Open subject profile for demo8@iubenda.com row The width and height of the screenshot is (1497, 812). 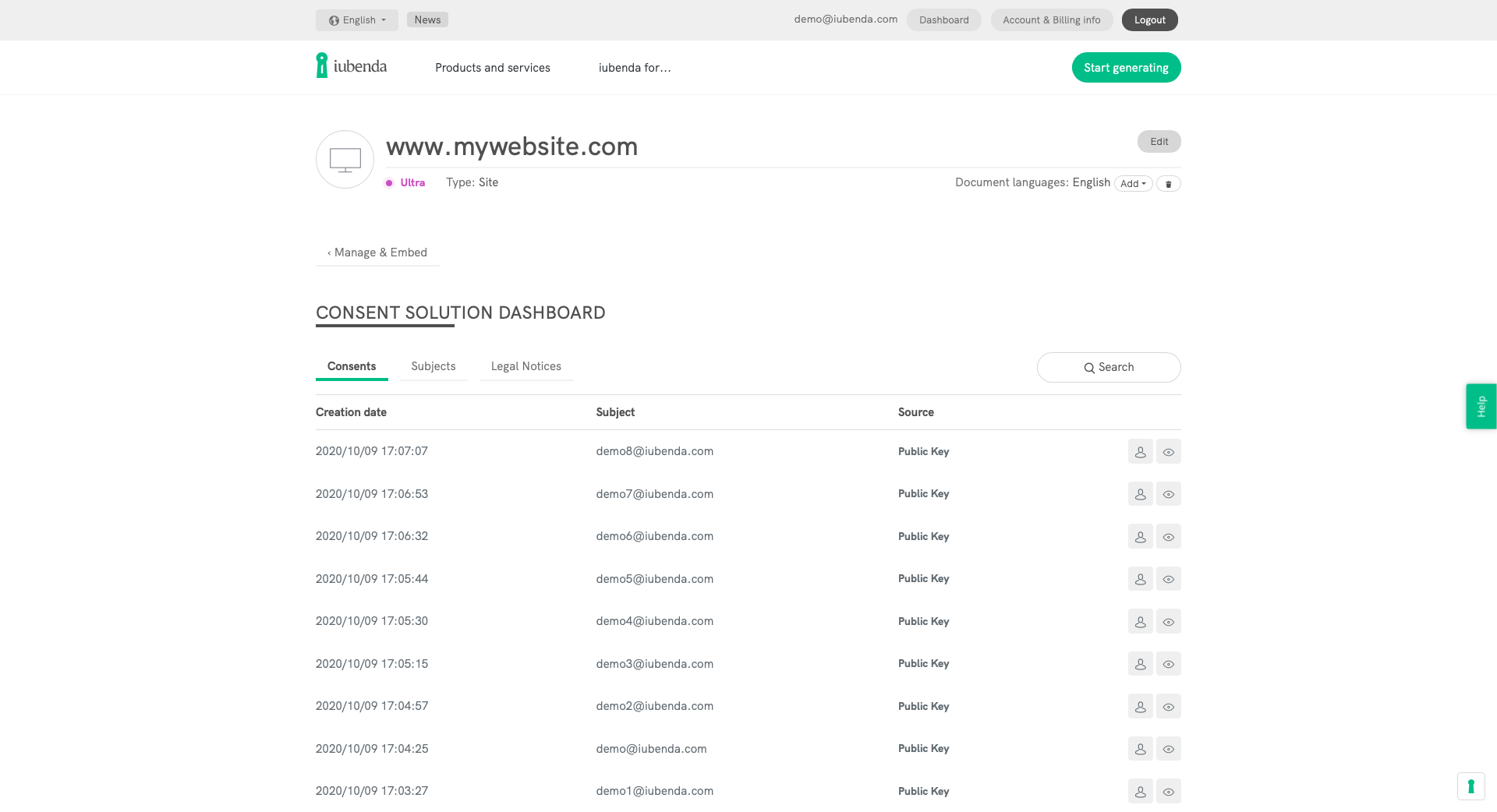pyautogui.click(x=1140, y=451)
